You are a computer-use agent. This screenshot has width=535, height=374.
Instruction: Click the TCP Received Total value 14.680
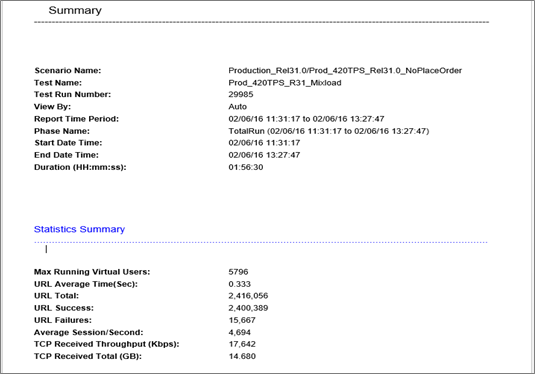pos(242,356)
